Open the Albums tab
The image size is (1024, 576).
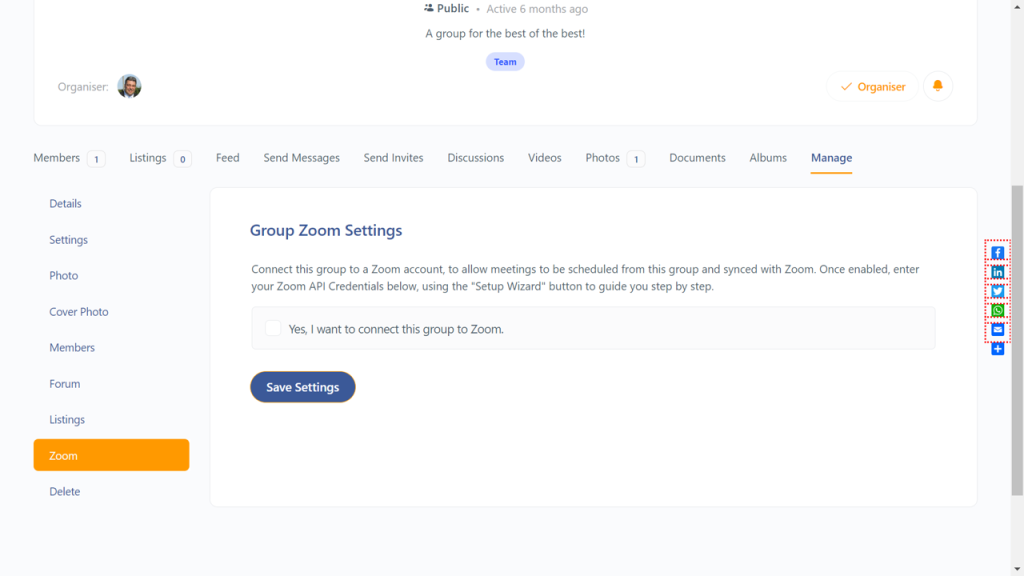[768, 158]
